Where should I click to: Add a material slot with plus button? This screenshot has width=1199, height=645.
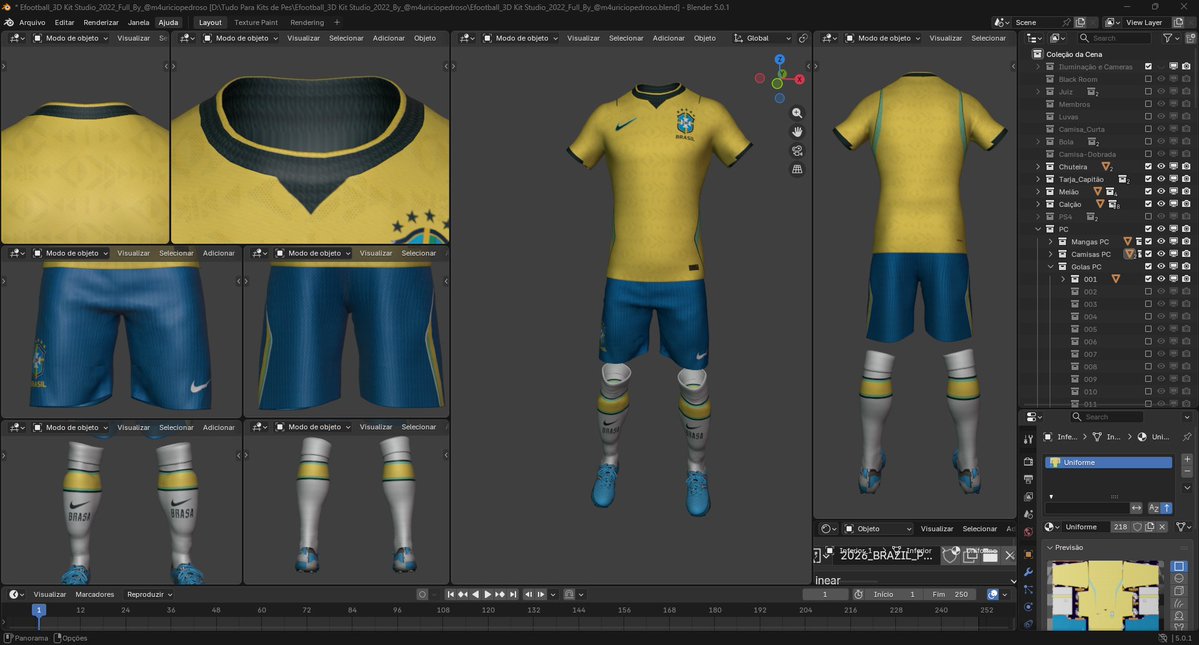[1187, 459]
